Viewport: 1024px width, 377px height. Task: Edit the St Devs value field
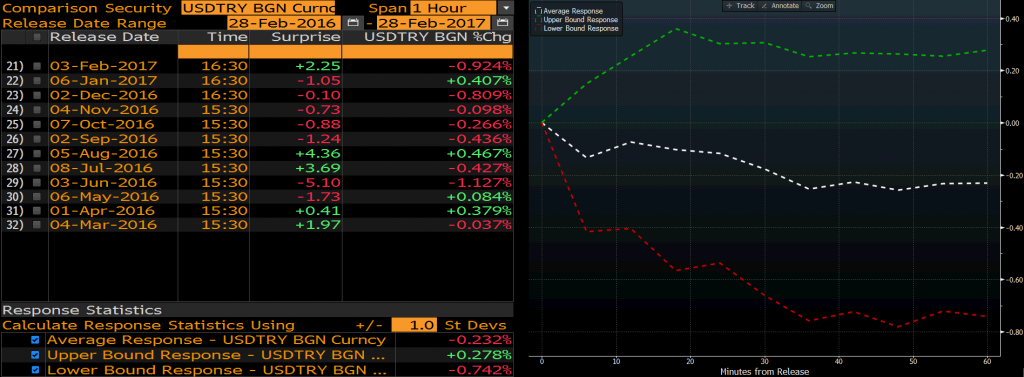point(414,325)
